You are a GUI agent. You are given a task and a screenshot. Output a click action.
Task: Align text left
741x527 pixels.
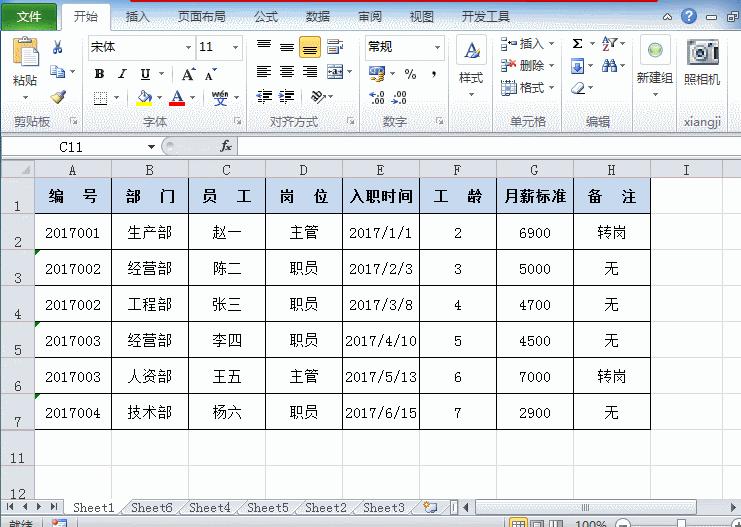coord(264,72)
